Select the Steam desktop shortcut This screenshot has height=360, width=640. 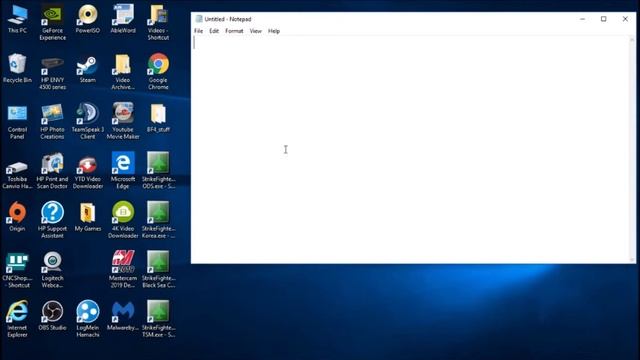(88, 69)
